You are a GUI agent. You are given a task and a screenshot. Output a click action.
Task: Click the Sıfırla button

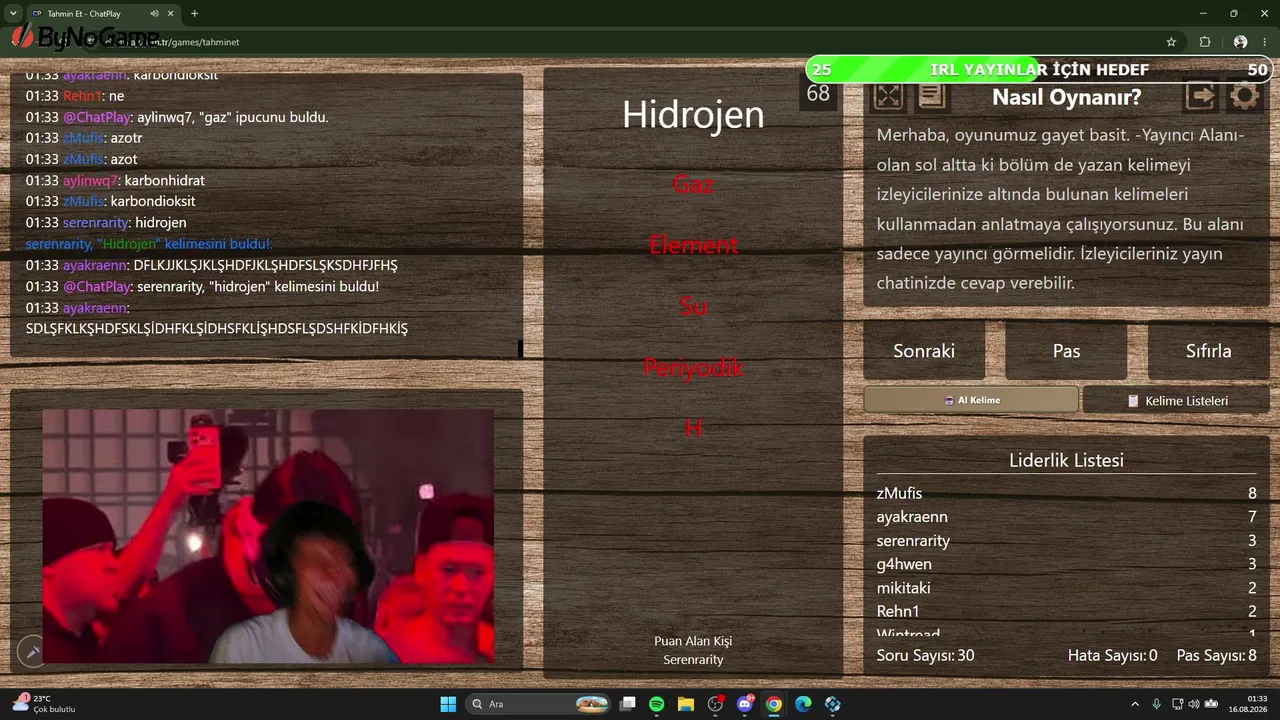pyautogui.click(x=1208, y=351)
